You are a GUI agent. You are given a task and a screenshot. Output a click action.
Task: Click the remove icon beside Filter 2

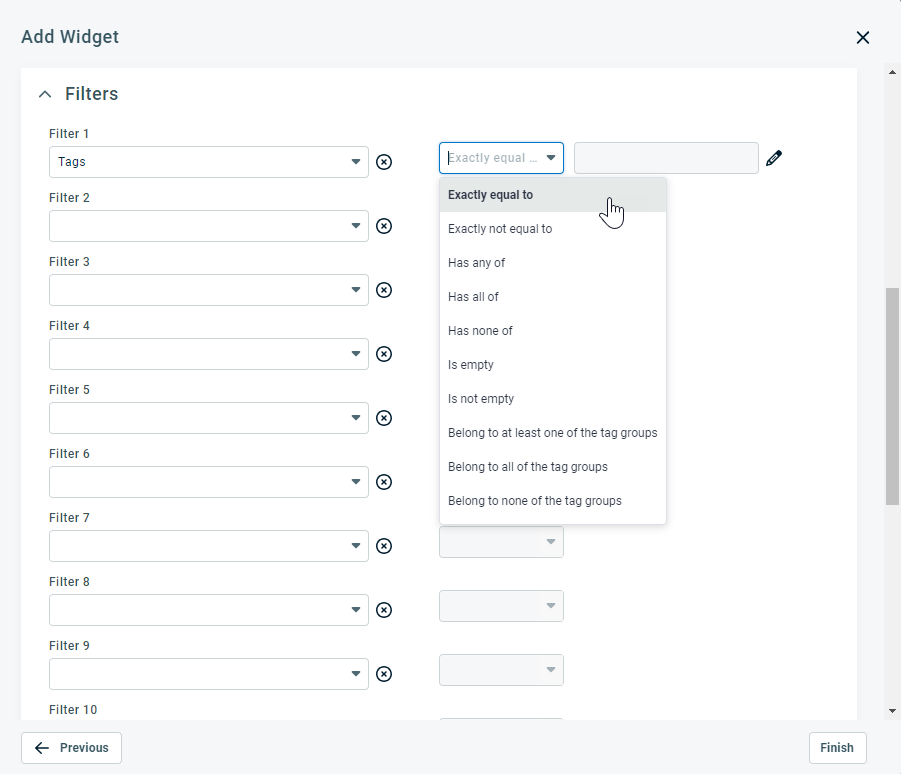point(384,226)
